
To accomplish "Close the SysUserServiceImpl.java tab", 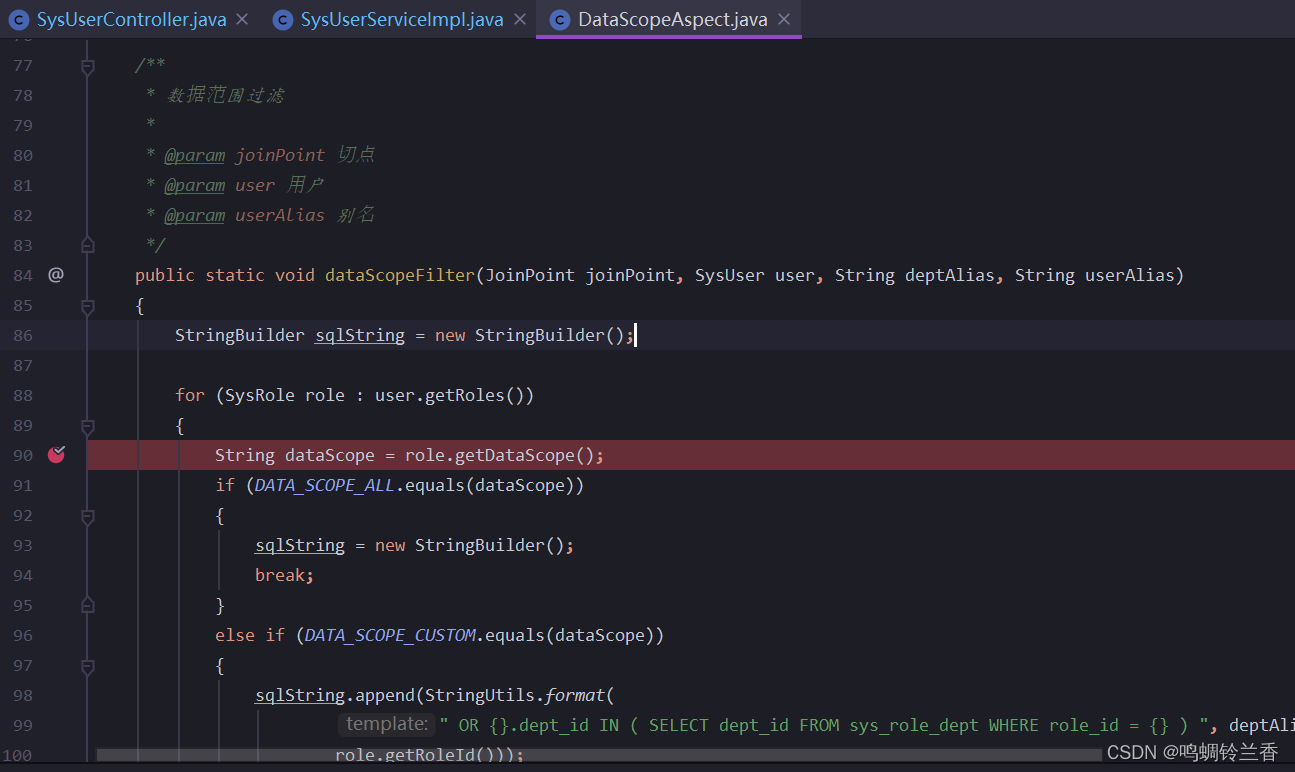I will point(519,19).
